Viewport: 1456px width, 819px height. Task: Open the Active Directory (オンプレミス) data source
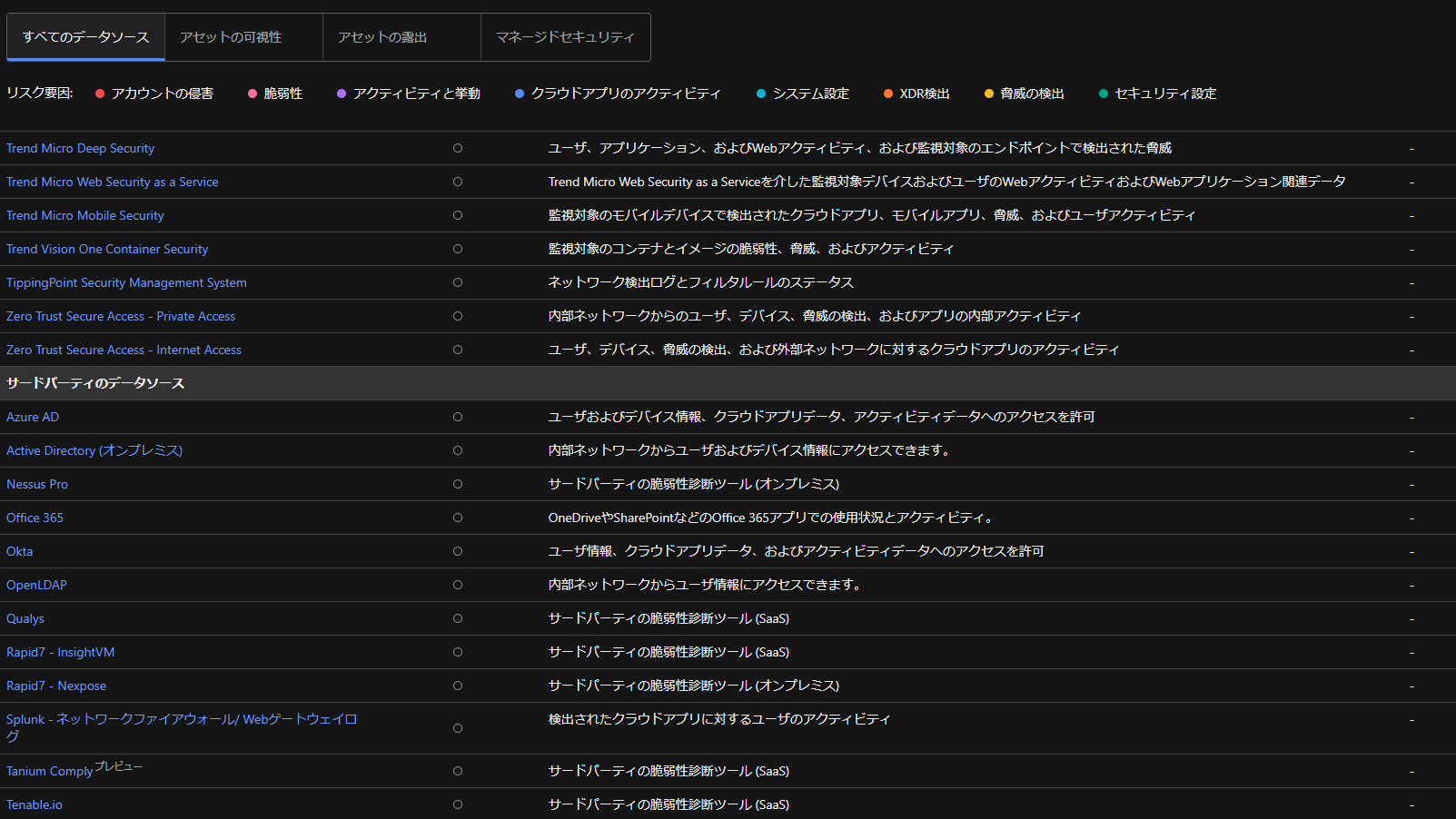[94, 450]
